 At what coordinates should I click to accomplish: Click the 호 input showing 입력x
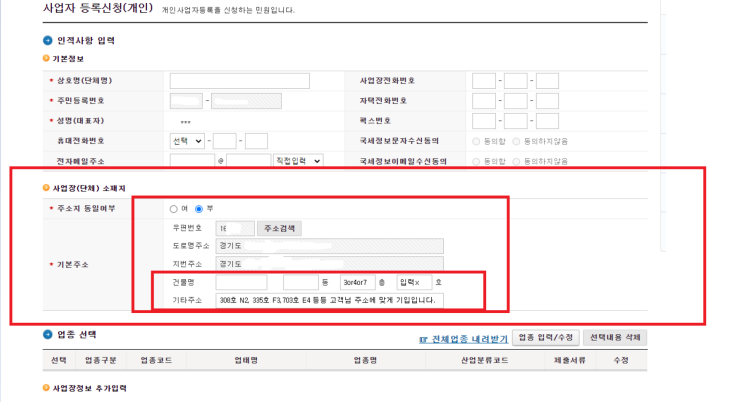pos(414,283)
